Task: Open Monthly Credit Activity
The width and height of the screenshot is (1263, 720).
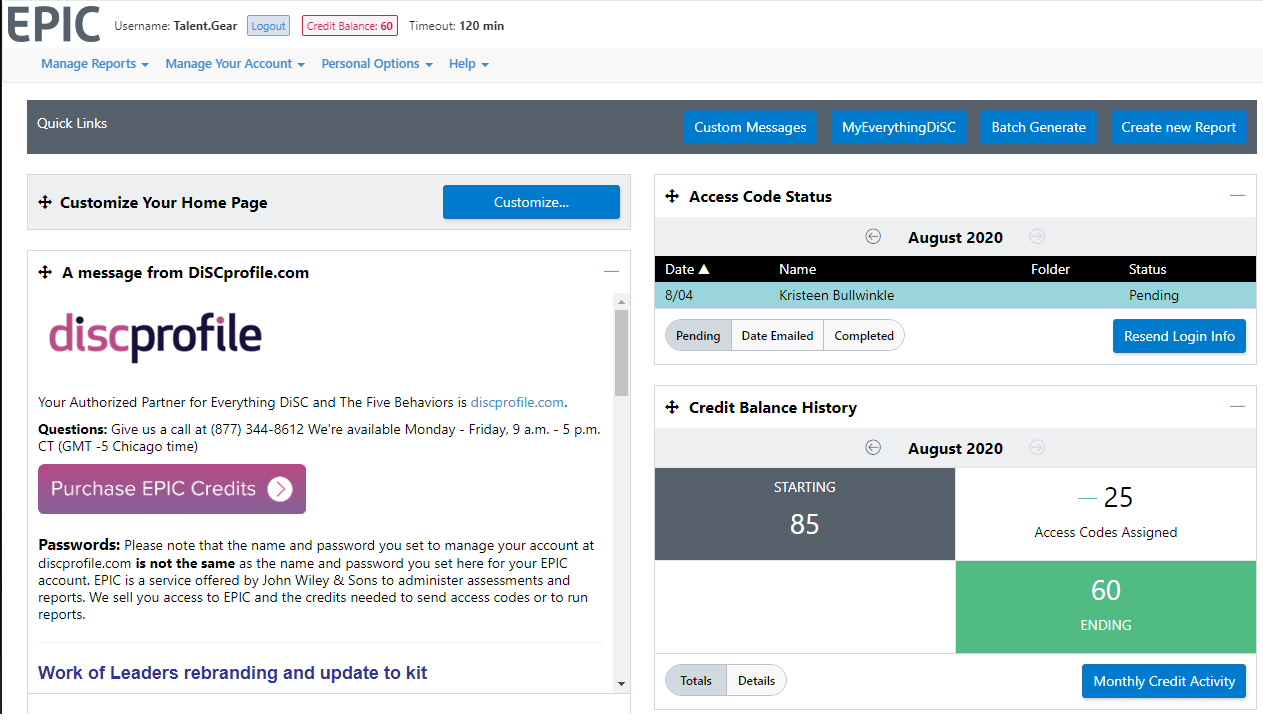Action: click(x=1164, y=681)
